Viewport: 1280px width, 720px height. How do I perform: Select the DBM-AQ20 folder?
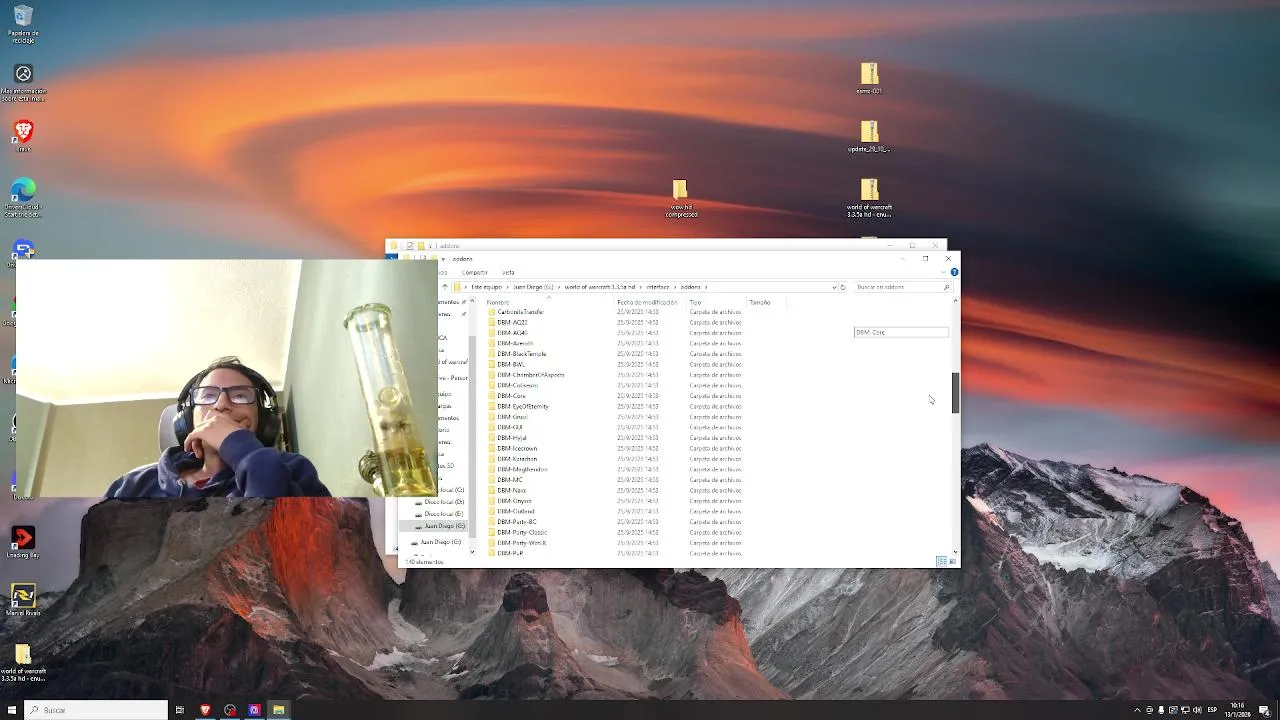click(512, 322)
